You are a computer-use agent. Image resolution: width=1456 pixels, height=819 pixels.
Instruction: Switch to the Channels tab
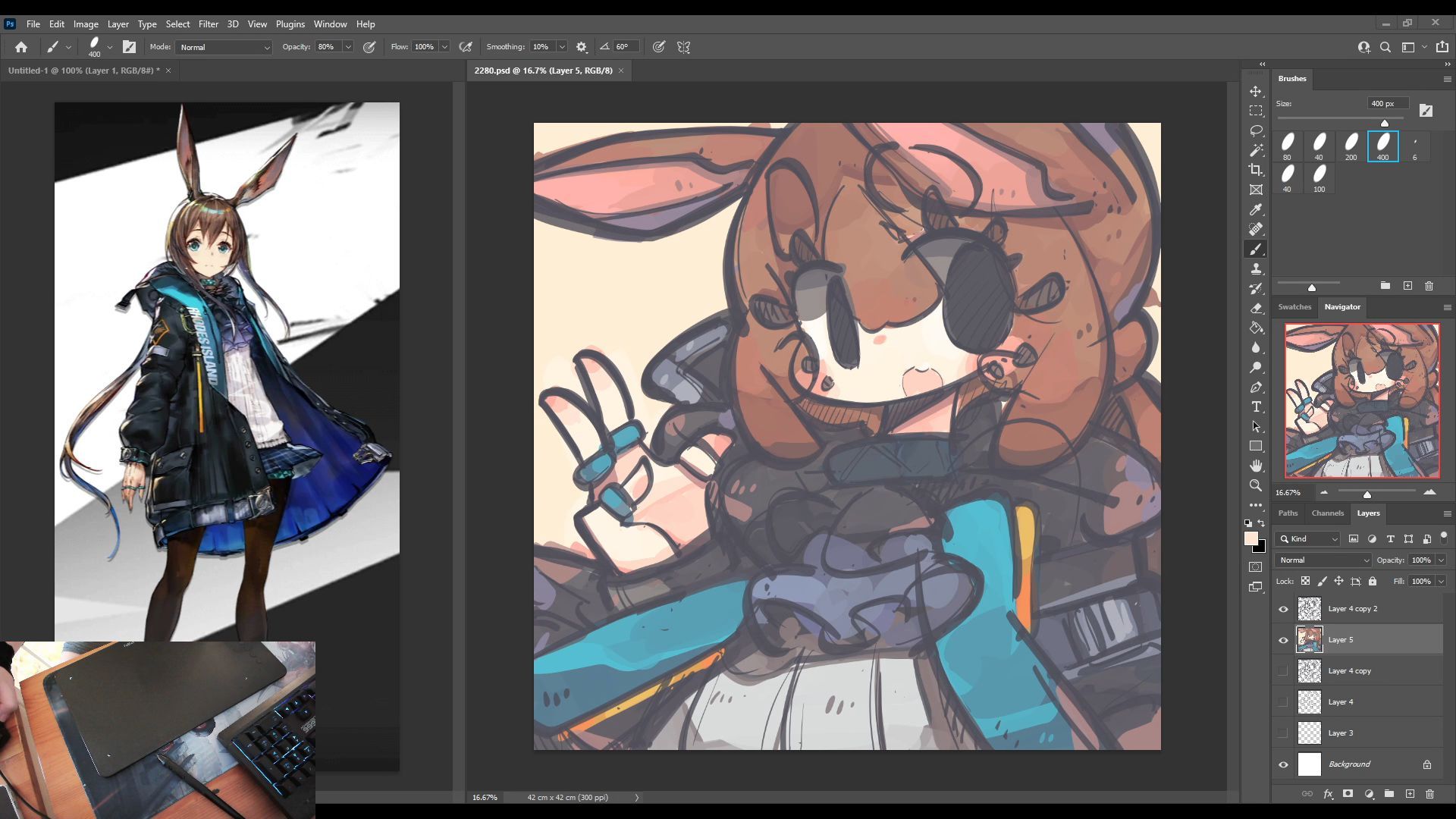click(x=1328, y=513)
